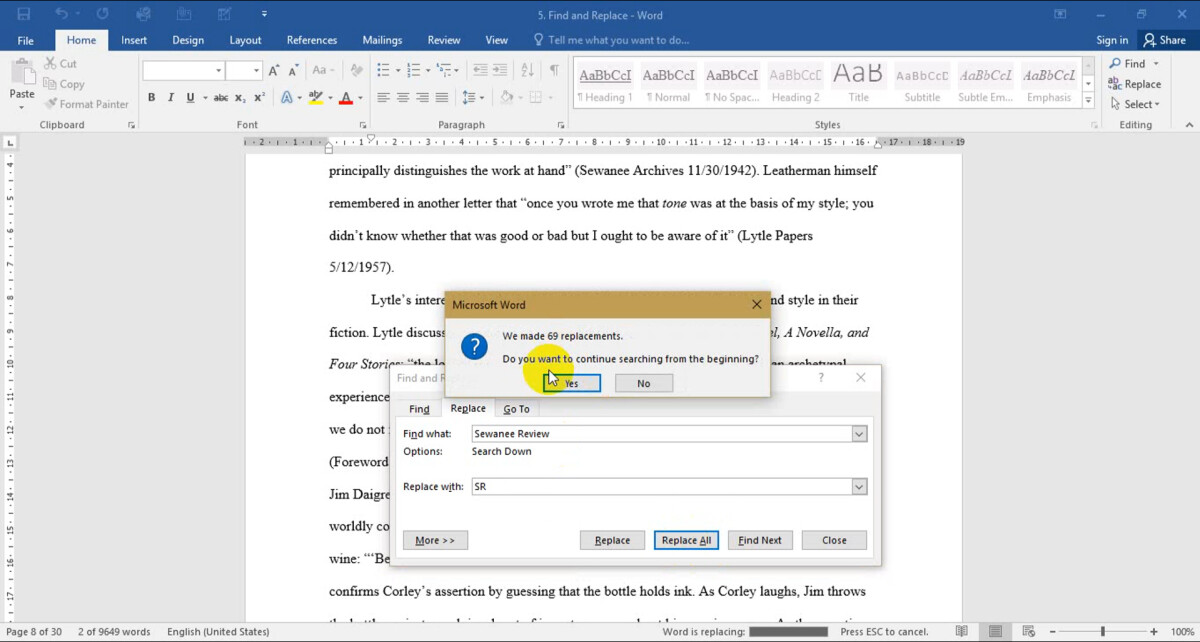
Task: Expand the Styles gallery More arrow
Action: pos(1089,99)
